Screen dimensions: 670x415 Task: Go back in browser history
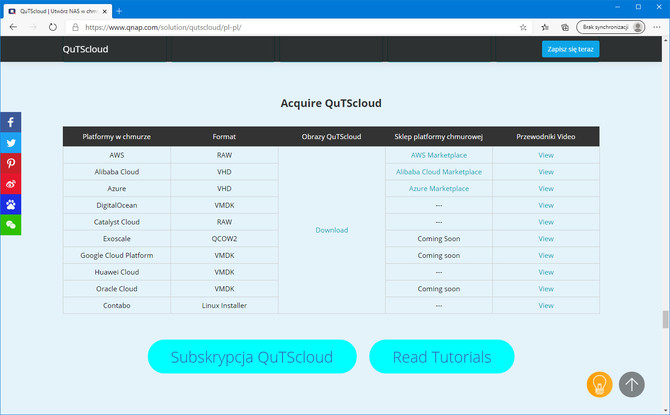point(13,27)
